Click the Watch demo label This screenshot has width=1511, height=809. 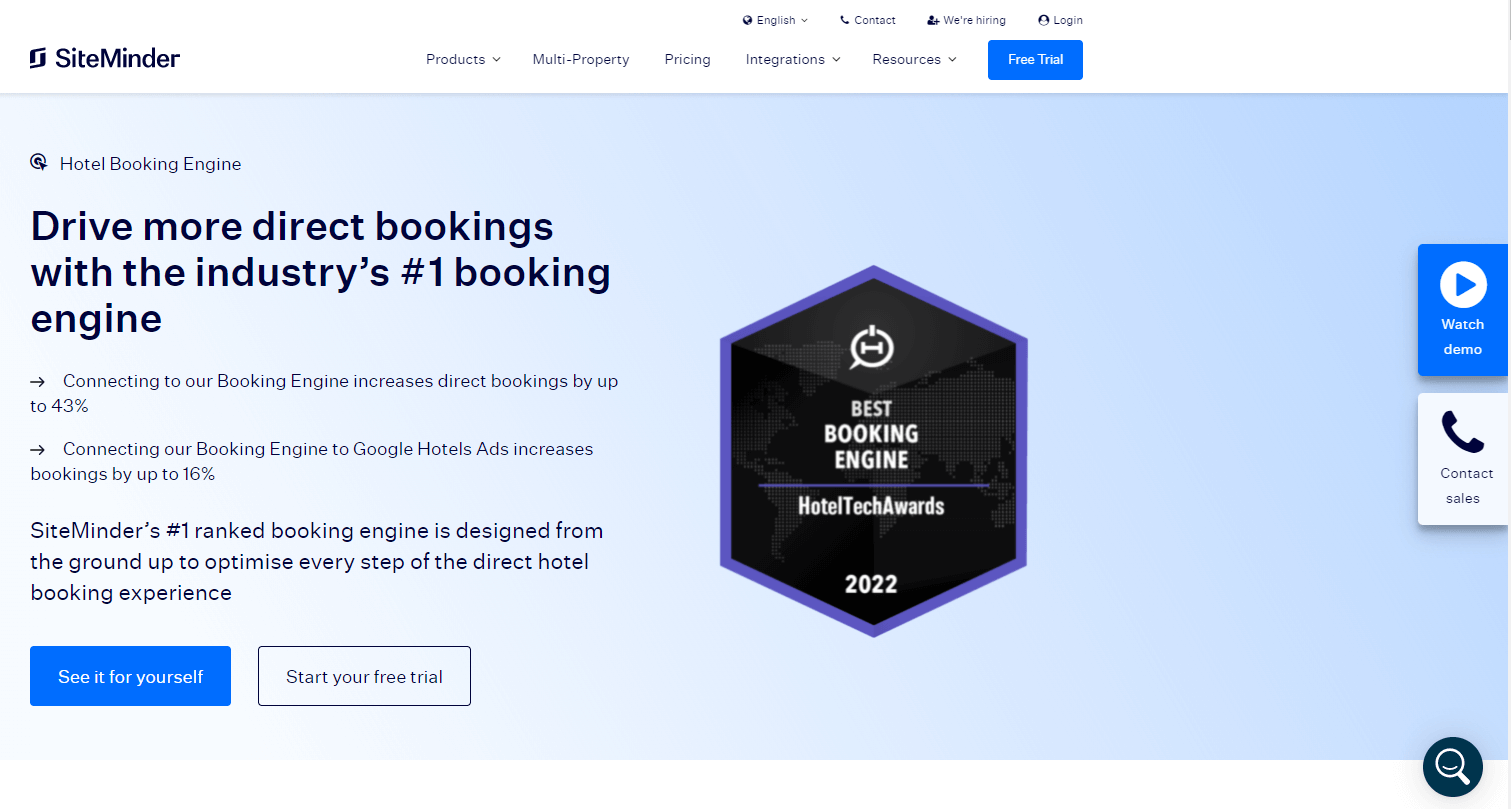1462,337
